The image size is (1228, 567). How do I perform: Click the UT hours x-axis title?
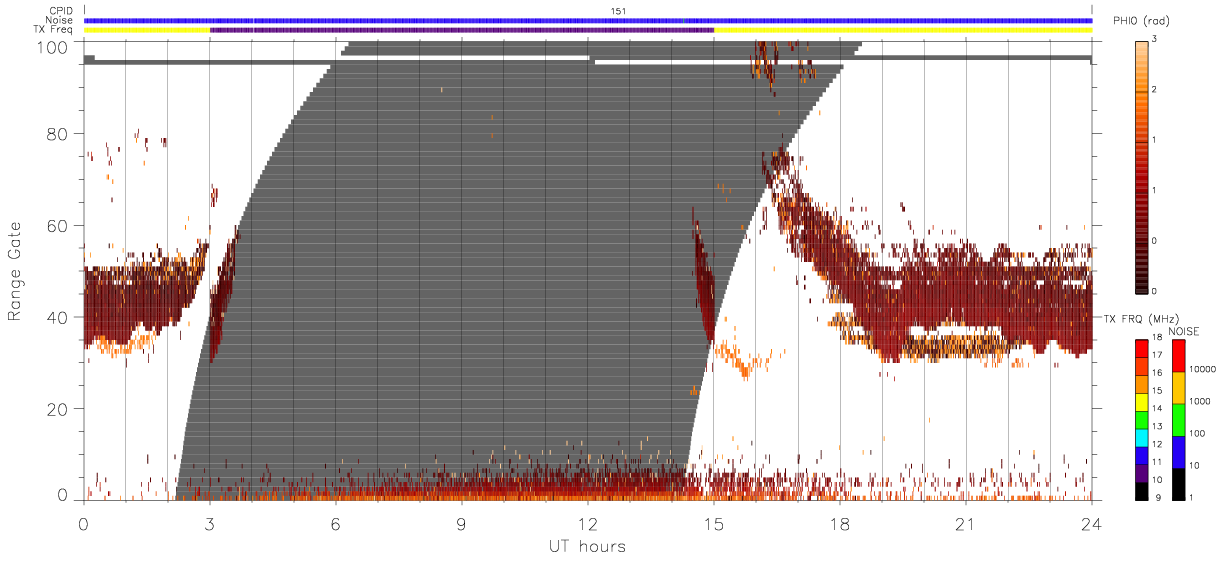click(586, 546)
